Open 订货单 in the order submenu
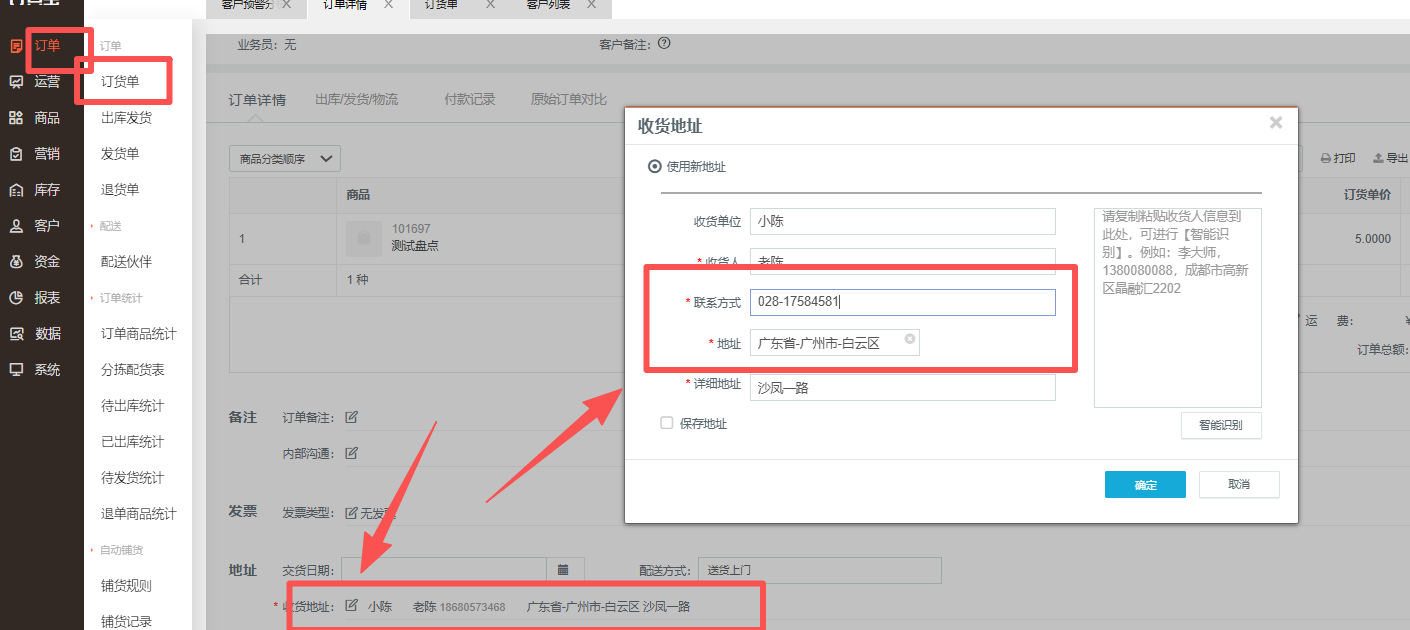The height and width of the screenshot is (630, 1410). click(120, 82)
